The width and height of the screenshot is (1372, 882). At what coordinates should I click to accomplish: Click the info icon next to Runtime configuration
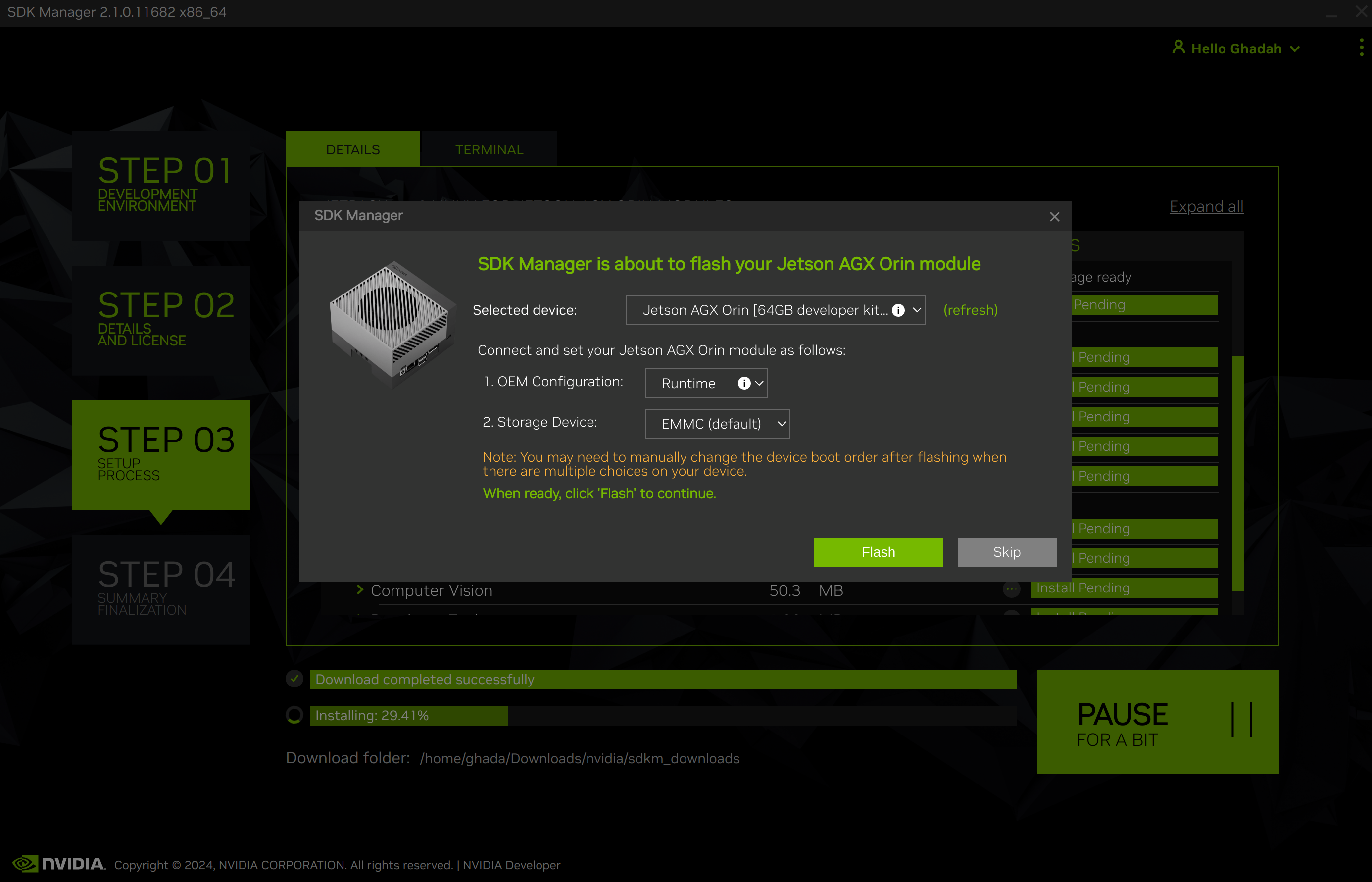[744, 383]
